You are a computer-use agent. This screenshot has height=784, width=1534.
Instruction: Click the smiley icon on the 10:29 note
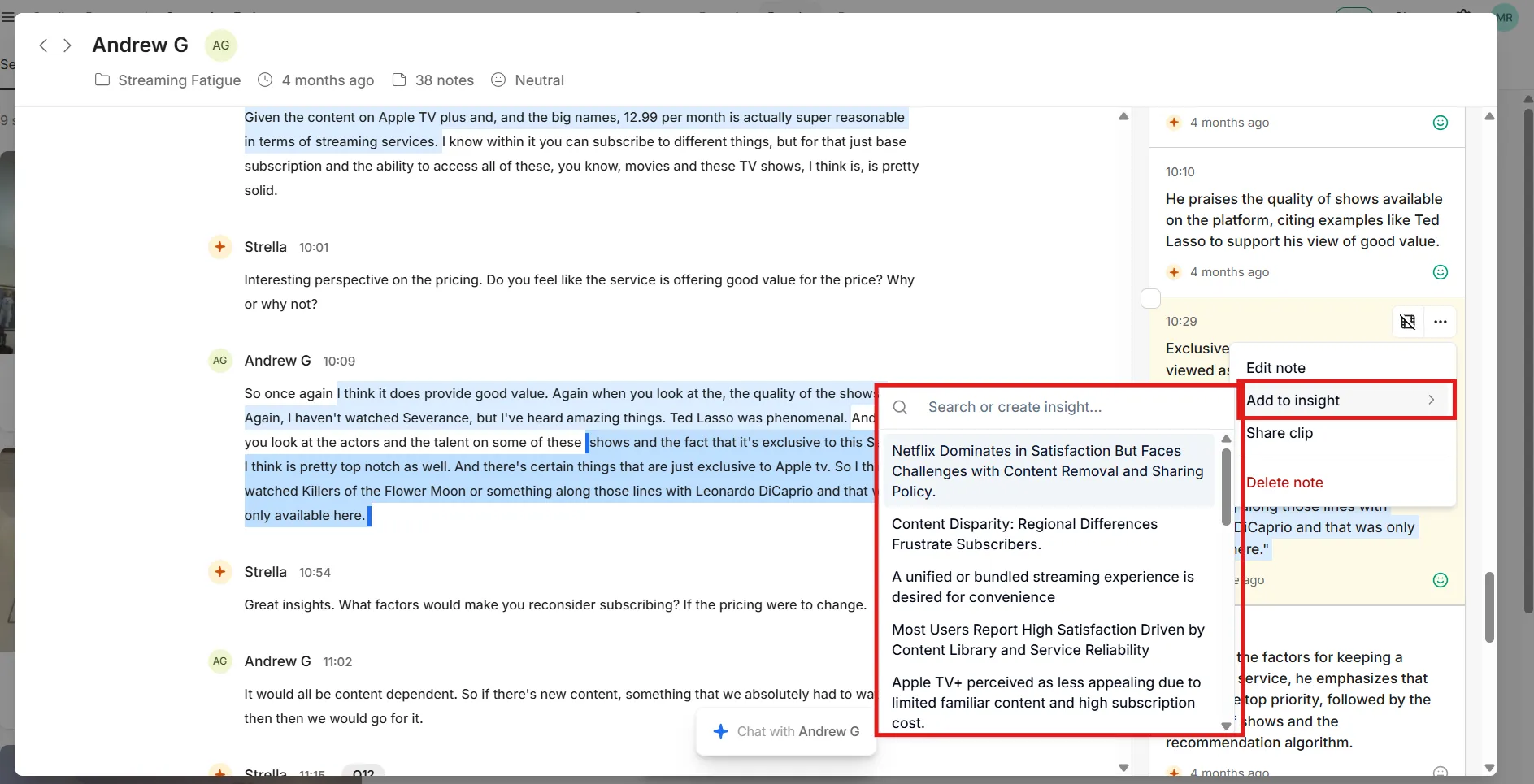1441,580
